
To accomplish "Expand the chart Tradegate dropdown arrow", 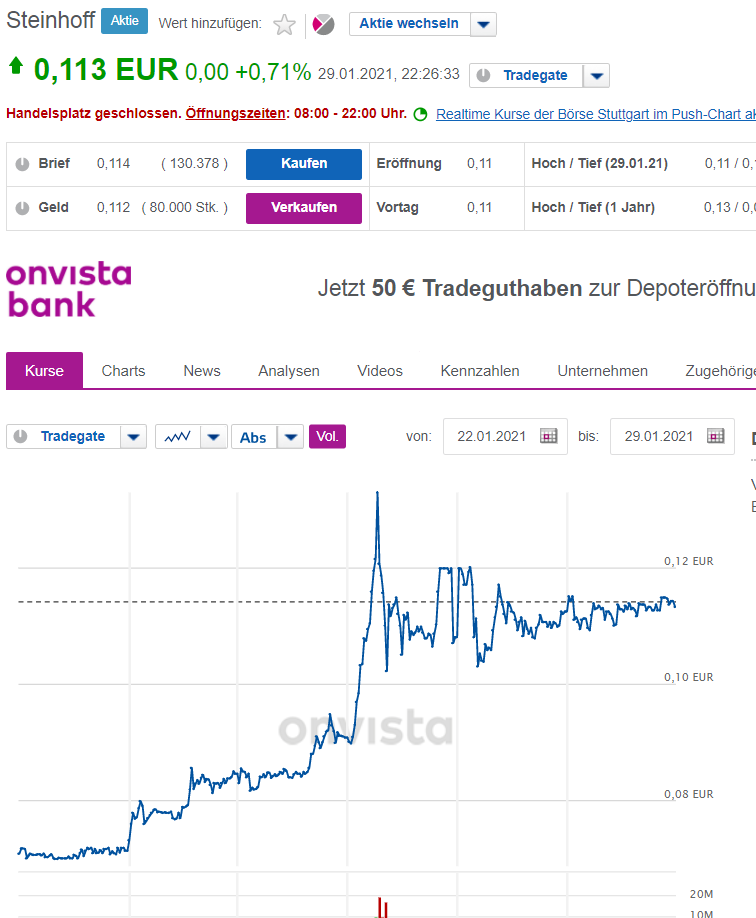I will [x=134, y=437].
